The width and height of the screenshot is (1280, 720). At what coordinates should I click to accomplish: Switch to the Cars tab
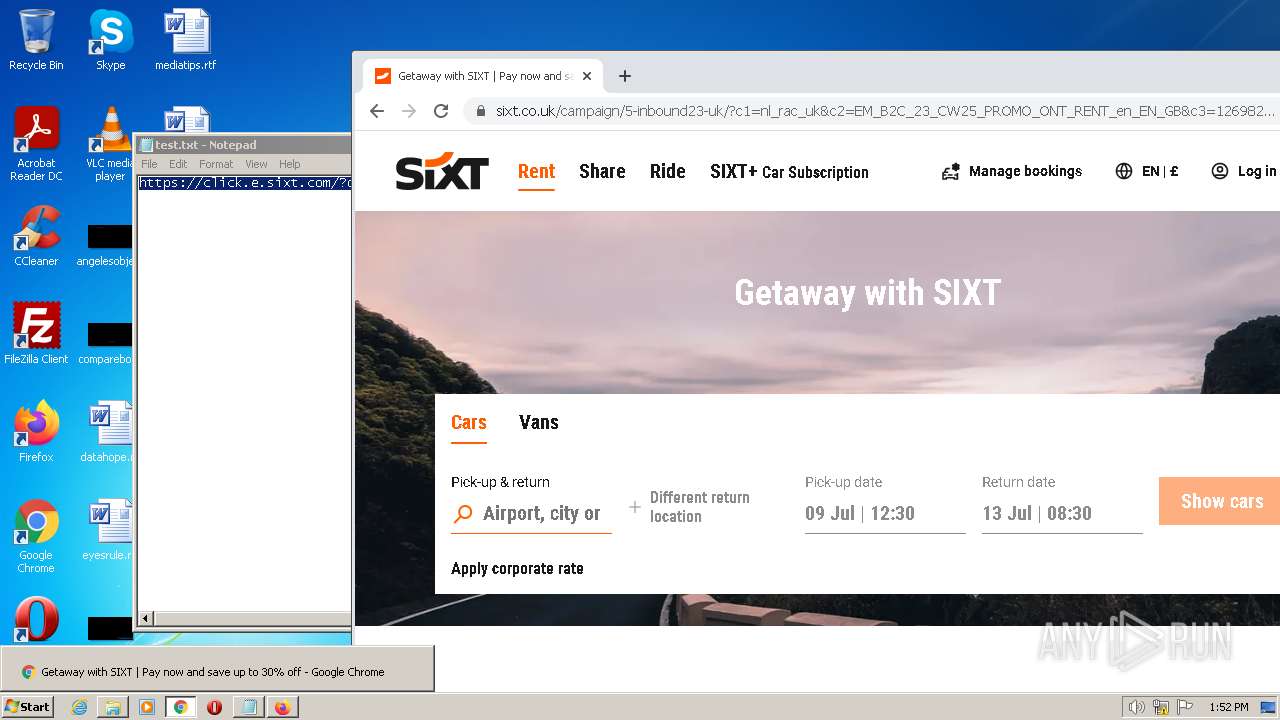[469, 422]
